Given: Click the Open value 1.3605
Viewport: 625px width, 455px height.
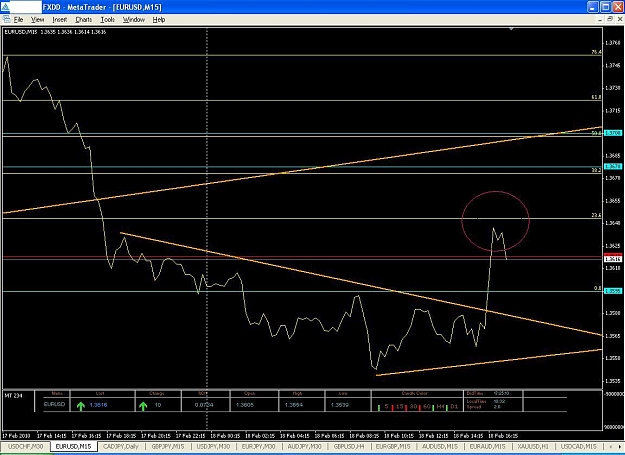Looking at the screenshot, I should [x=245, y=405].
